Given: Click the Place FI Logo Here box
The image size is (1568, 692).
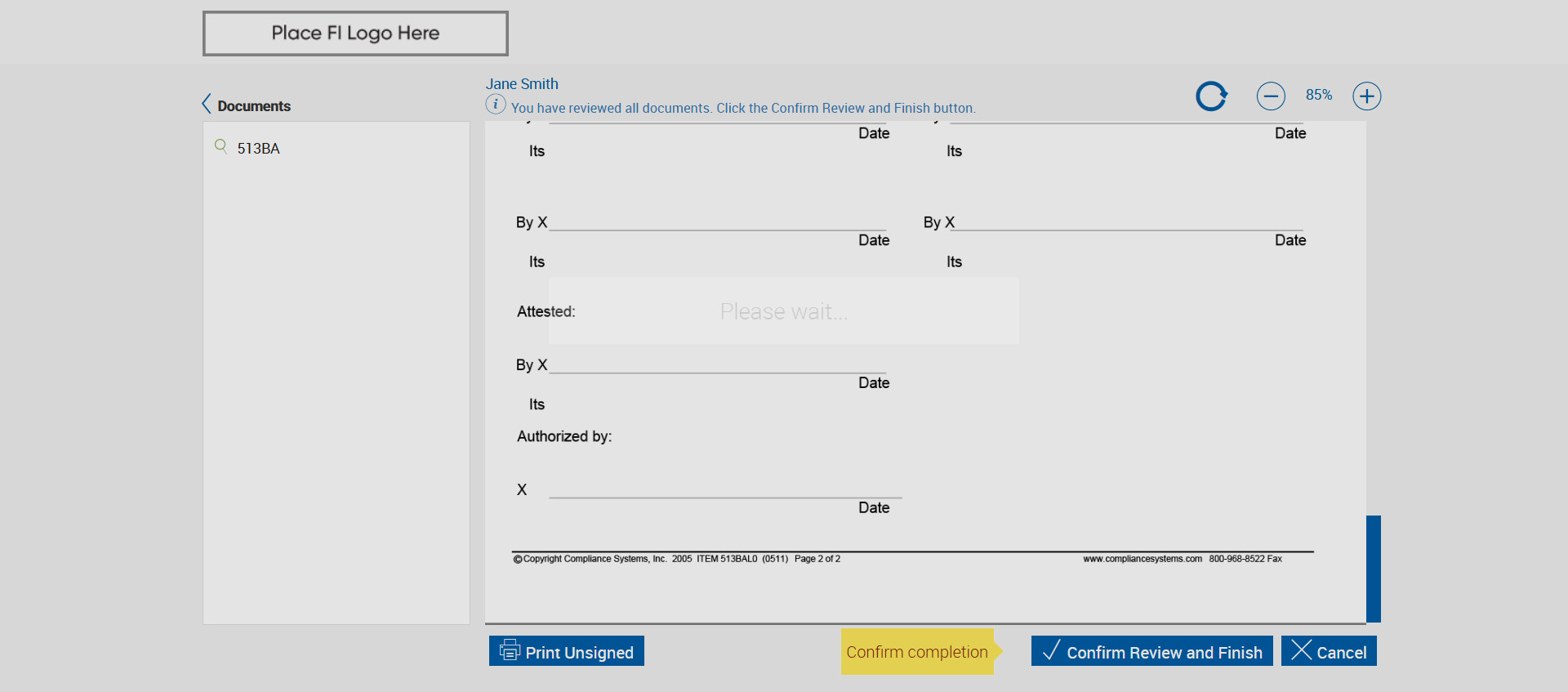Looking at the screenshot, I should 355,33.
